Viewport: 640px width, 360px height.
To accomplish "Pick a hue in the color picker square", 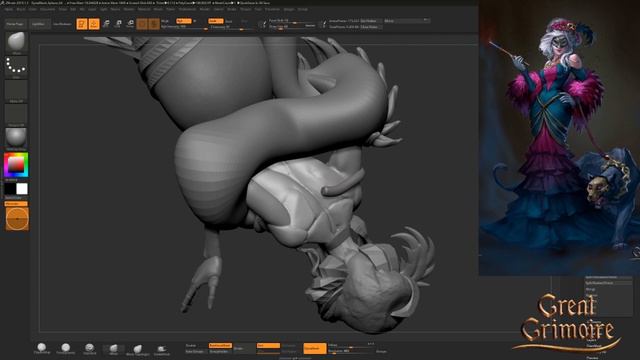I will tap(16, 165).
